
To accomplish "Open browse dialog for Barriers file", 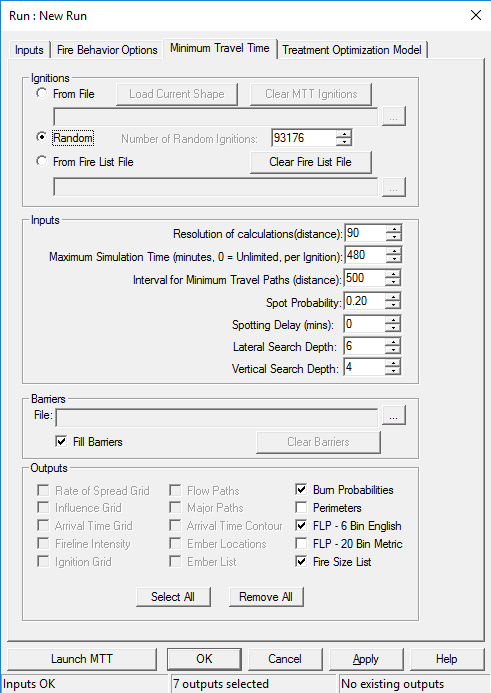I will [x=393, y=417].
